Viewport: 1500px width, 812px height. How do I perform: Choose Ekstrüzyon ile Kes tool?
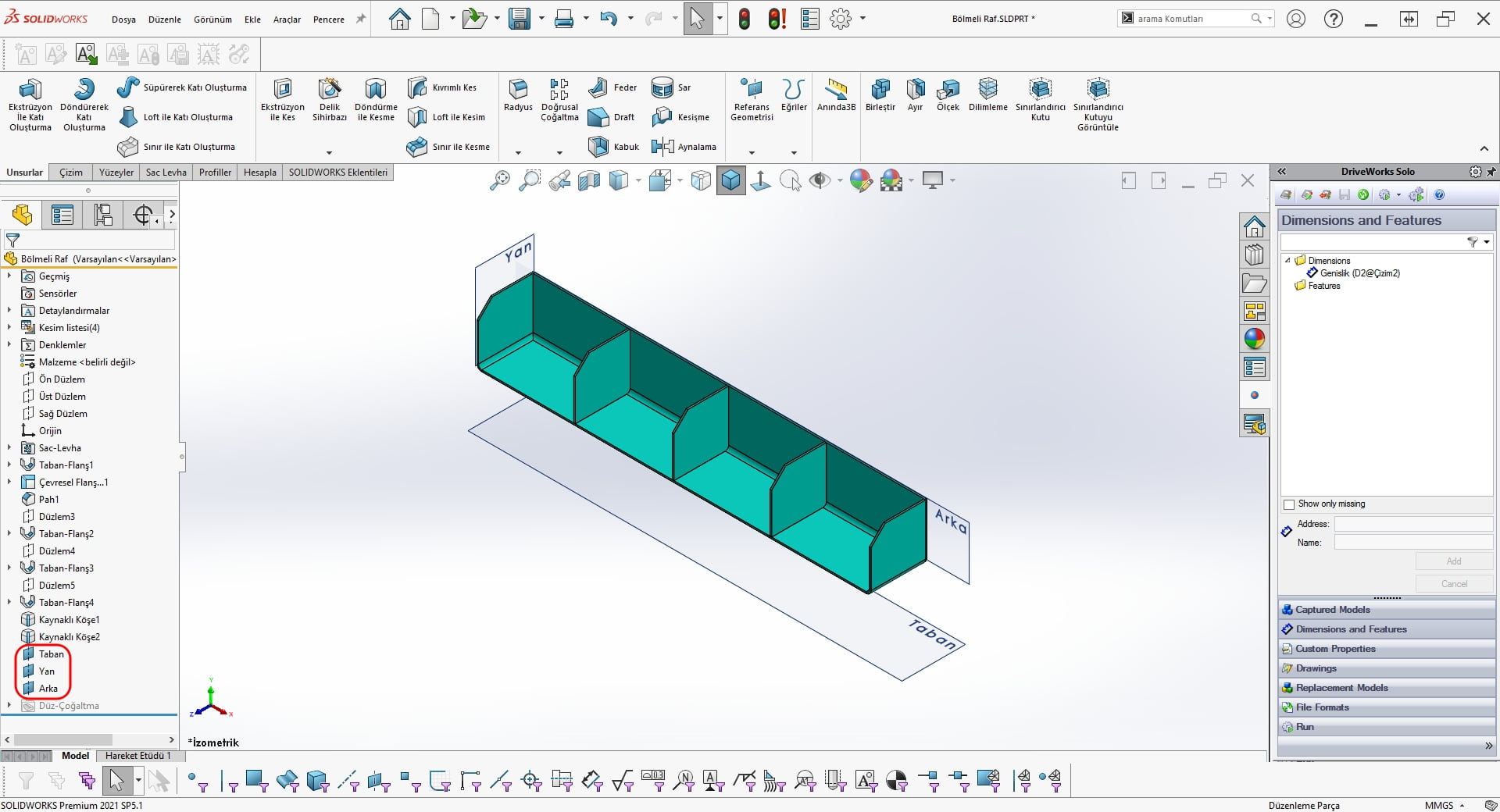tap(282, 100)
